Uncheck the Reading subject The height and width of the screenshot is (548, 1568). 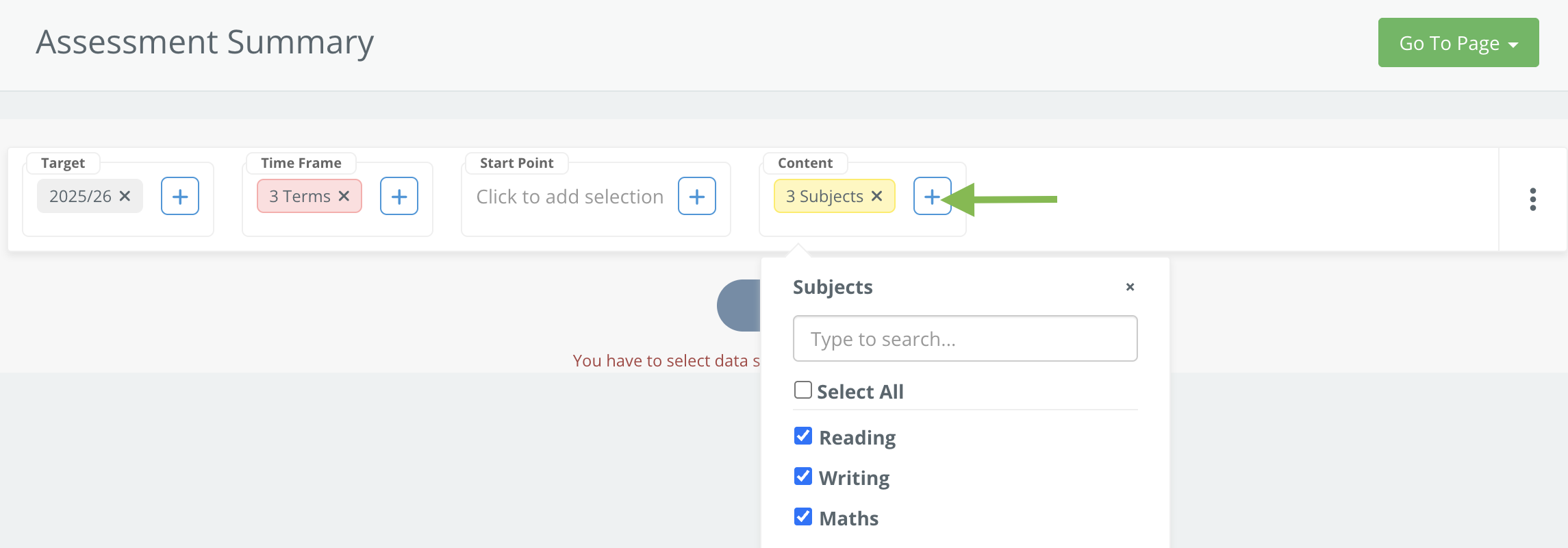[x=803, y=436]
